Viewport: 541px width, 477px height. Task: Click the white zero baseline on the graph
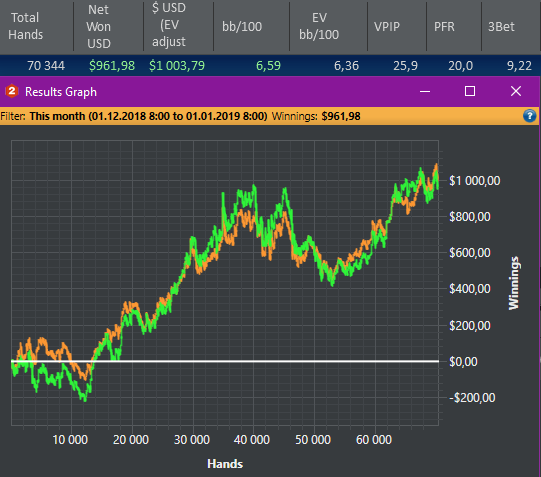click(x=225, y=361)
